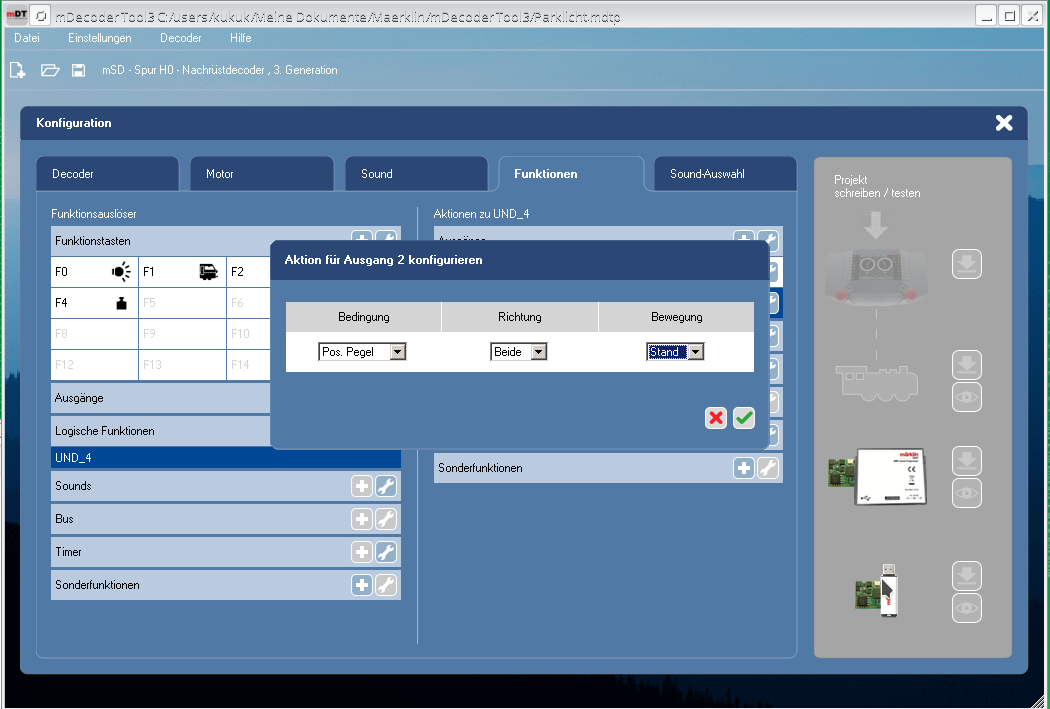This screenshot has width=1050, height=709.
Task: Select the UND_4 logic function entry
Action: [x=225, y=458]
